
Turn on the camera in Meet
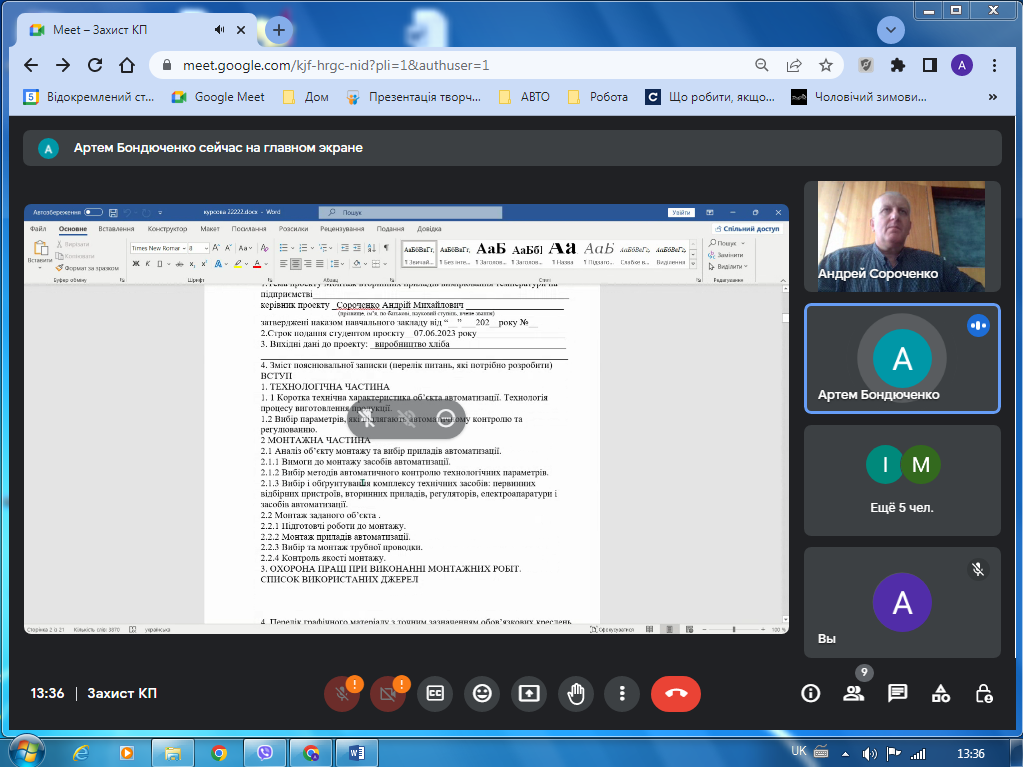[x=387, y=693]
